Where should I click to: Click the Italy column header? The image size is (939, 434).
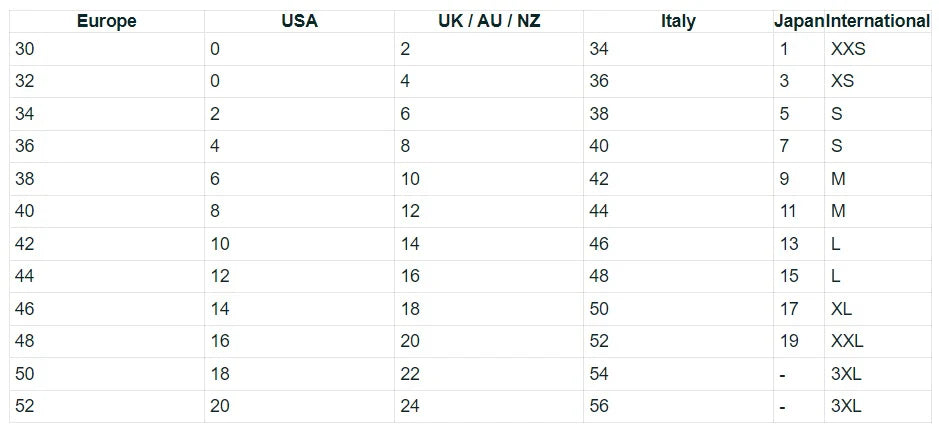pyautogui.click(x=678, y=22)
